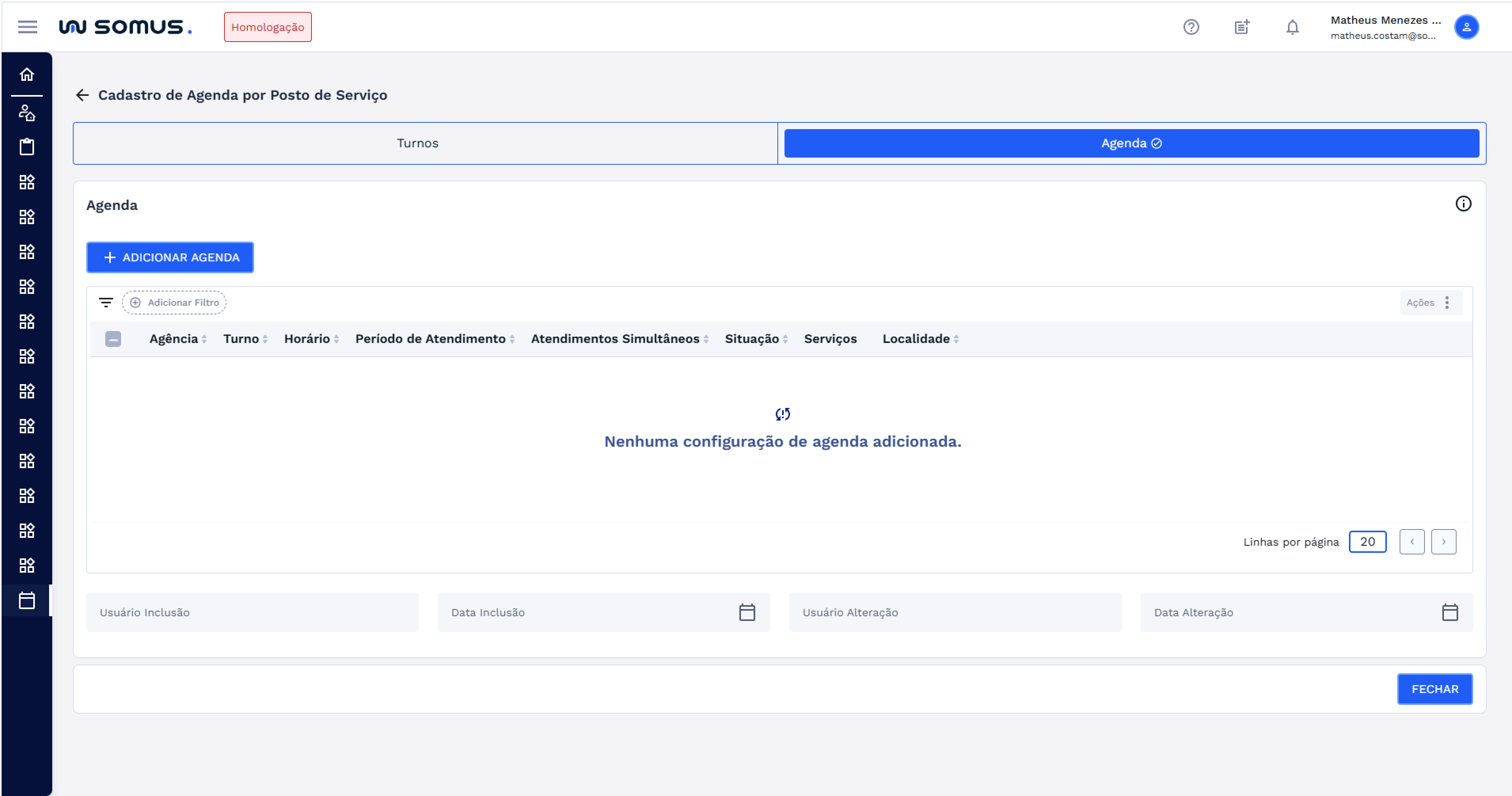This screenshot has width=1512, height=796.
Task: Go to the Home sidebar icon
Action: coord(27,74)
